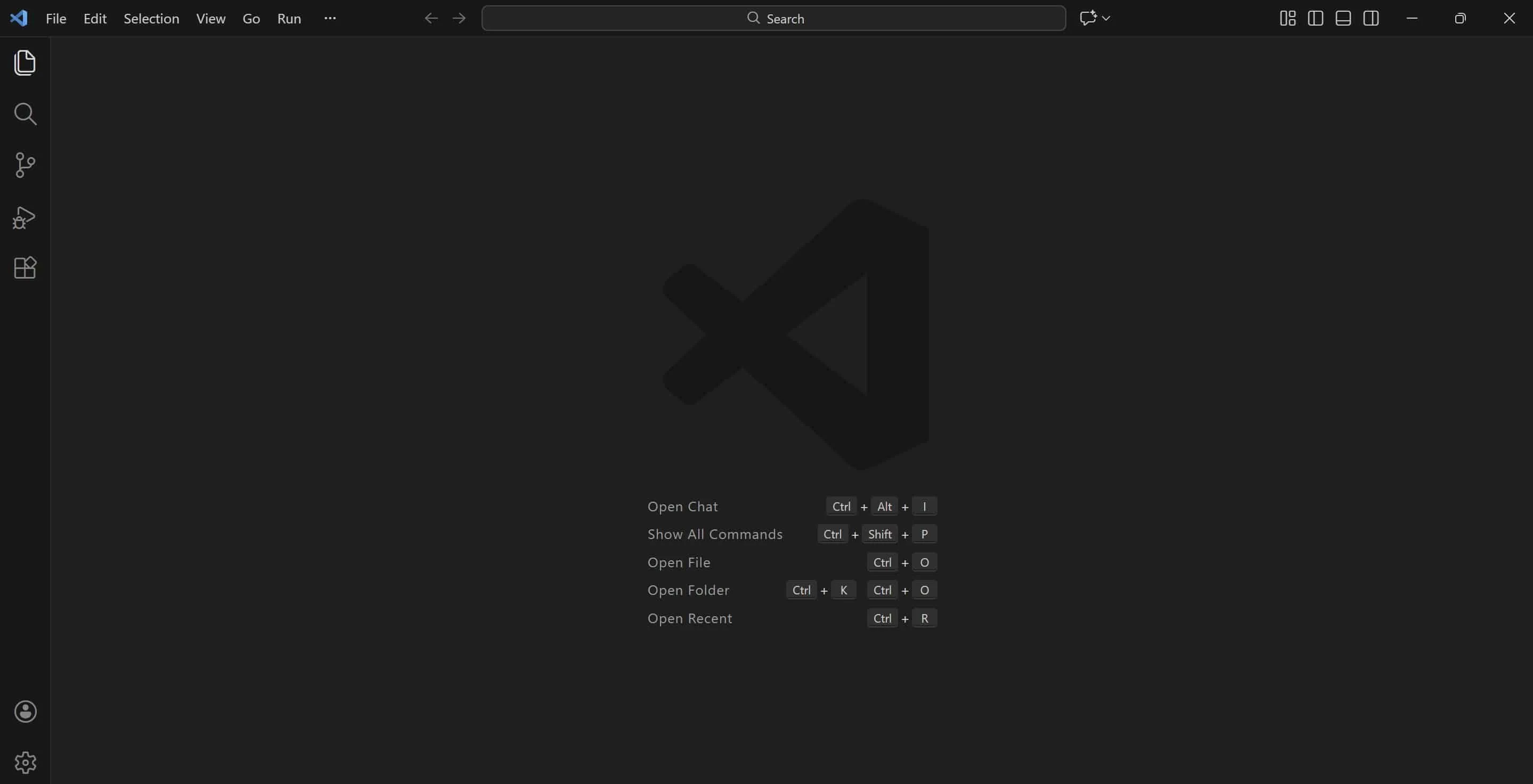Toggle the Secondary Side Bar
Screen dimensions: 1533x784
click(x=1371, y=19)
